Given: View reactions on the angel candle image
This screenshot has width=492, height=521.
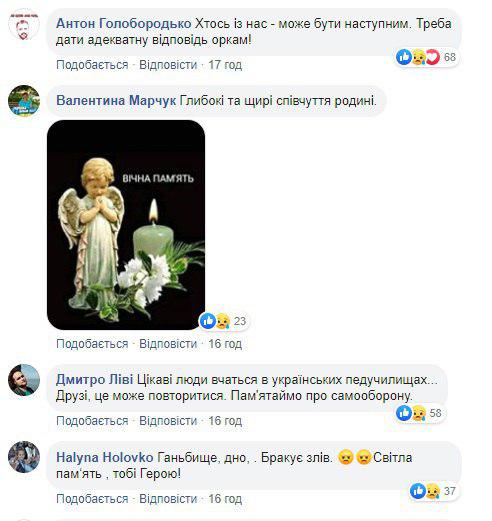Looking at the screenshot, I should [223, 321].
